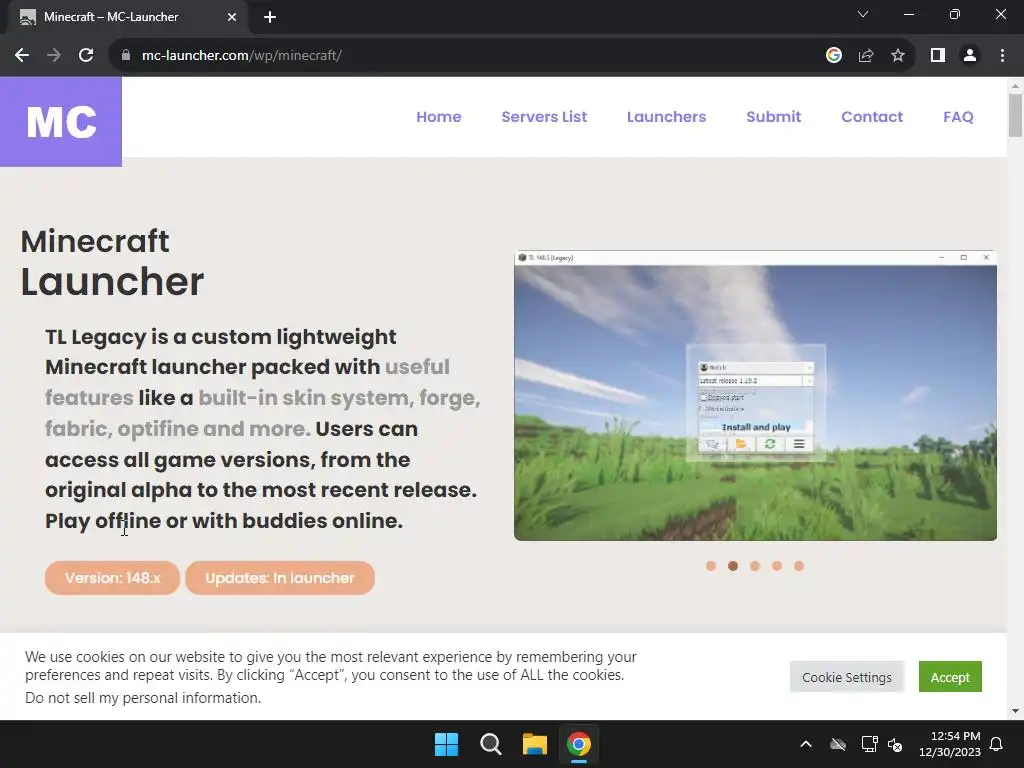Viewport: 1024px width, 768px height.
Task: Open the notifications bell
Action: [997, 744]
